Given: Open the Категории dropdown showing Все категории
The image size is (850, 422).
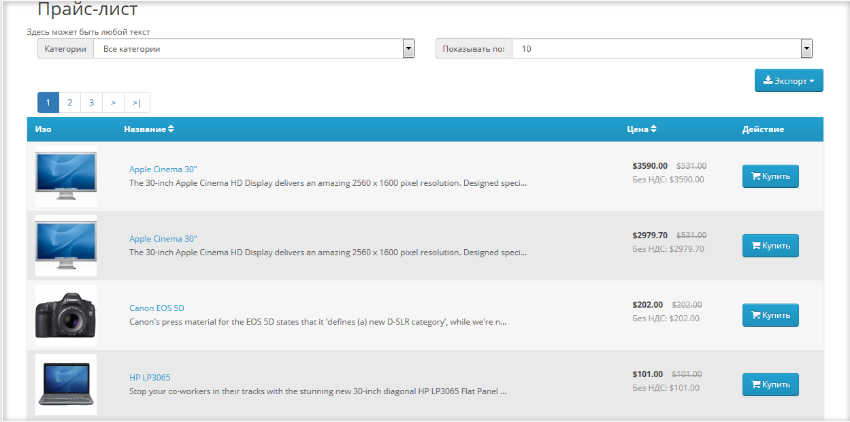Looking at the screenshot, I should coord(254,49).
